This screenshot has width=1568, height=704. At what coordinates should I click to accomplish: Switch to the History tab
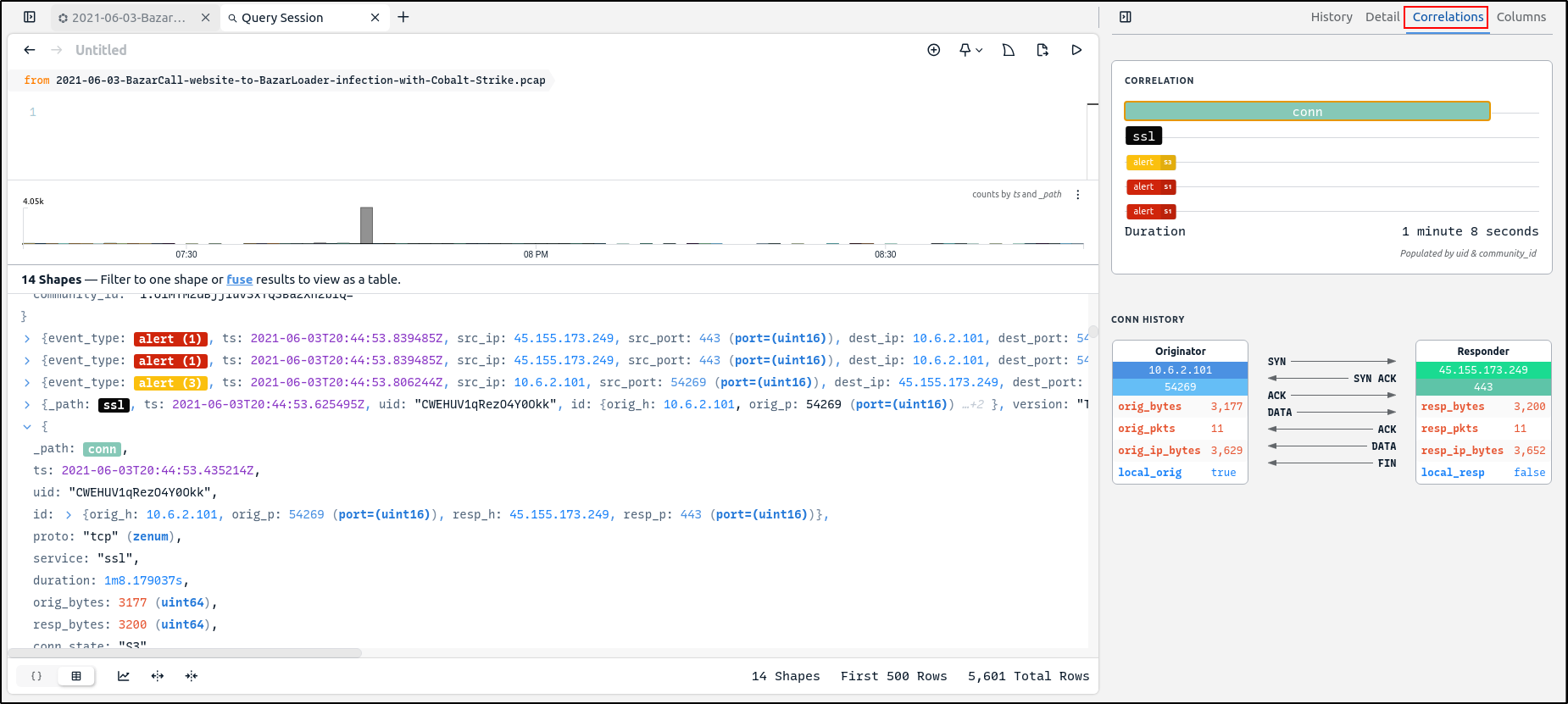[1331, 17]
